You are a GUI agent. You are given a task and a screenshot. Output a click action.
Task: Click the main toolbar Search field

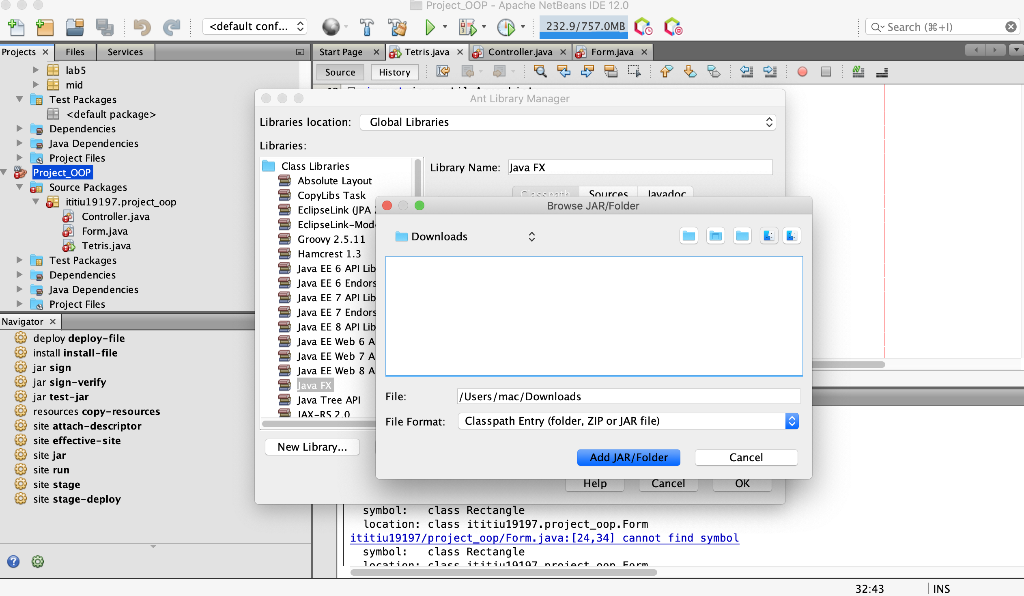941,27
